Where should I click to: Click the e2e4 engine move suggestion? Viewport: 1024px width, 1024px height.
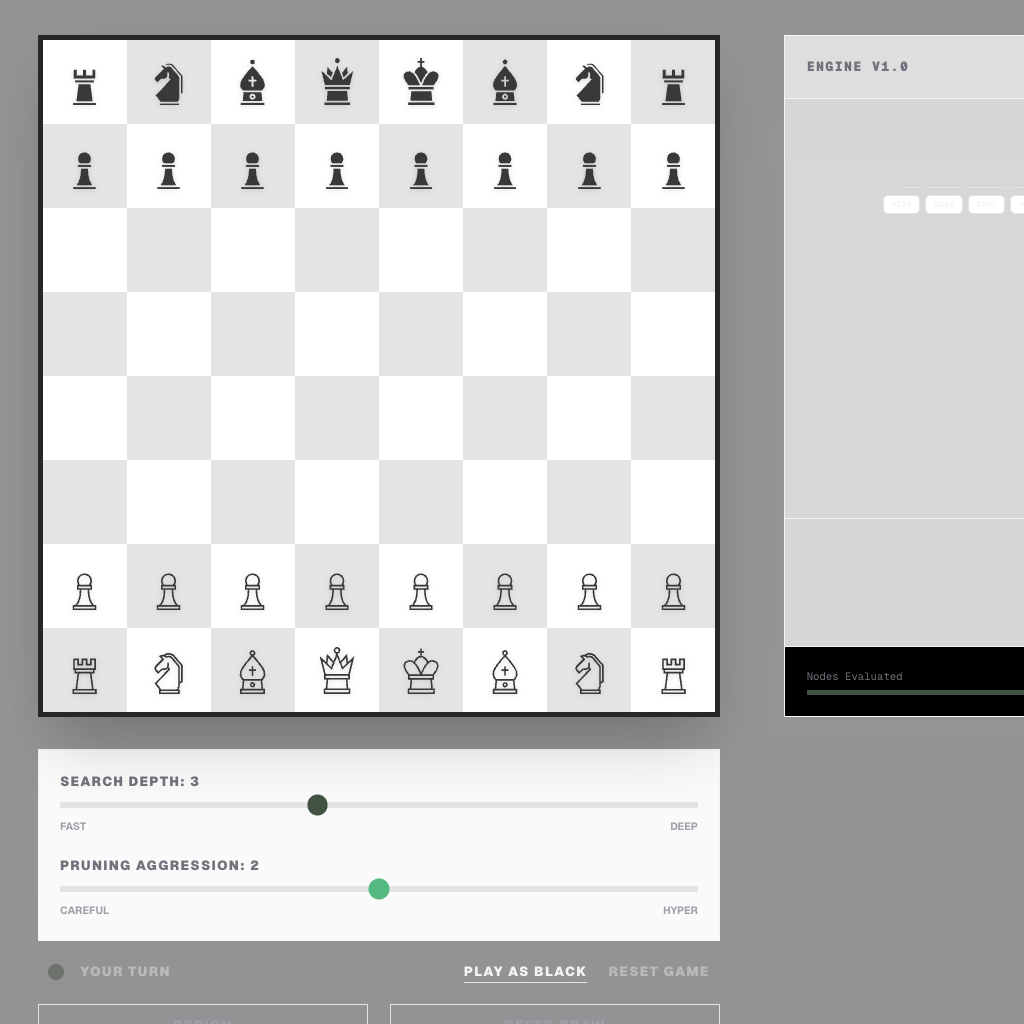coord(1018,205)
